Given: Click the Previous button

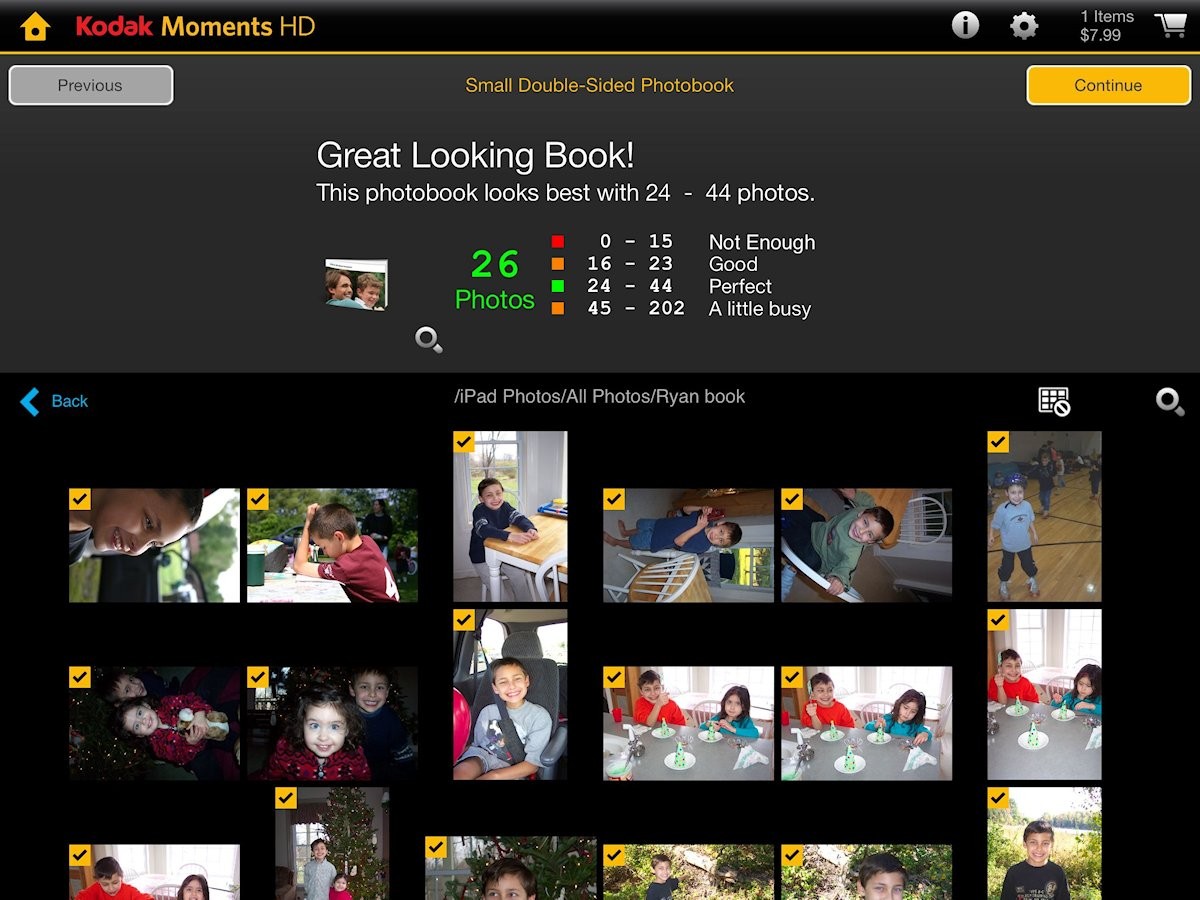Looking at the screenshot, I should pos(91,85).
